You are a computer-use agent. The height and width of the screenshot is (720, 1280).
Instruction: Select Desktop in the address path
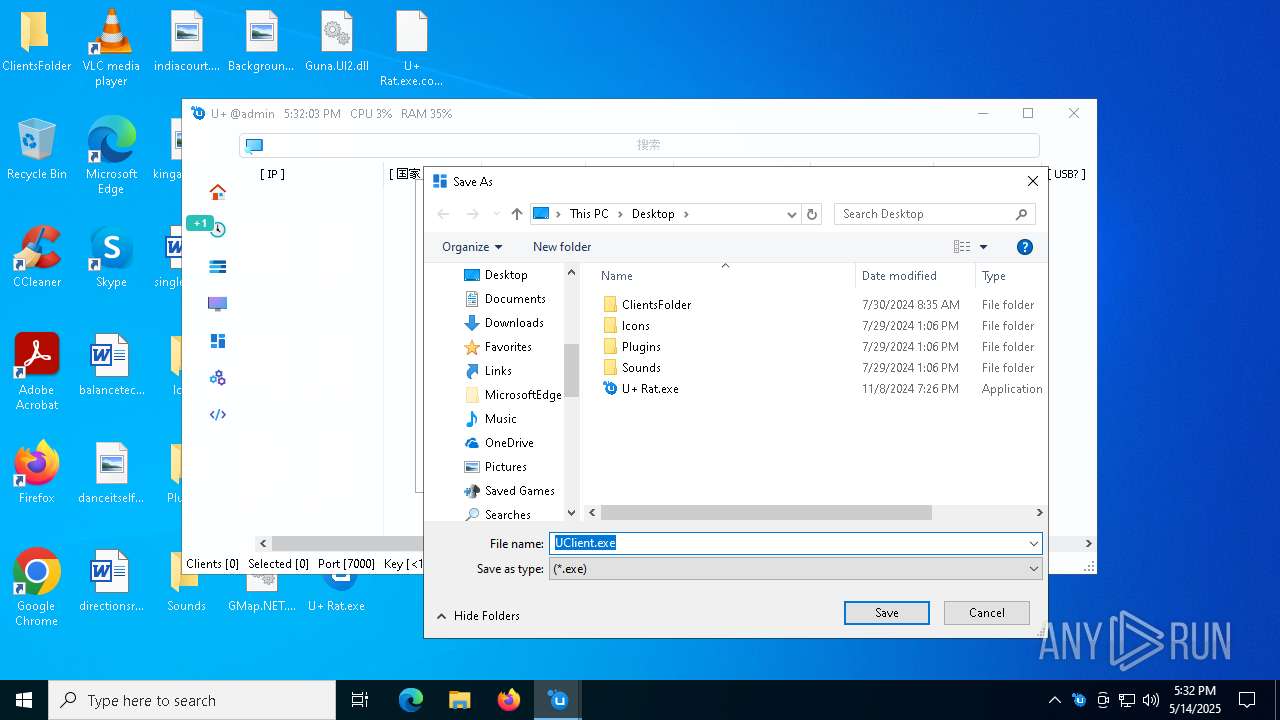pyautogui.click(x=653, y=214)
